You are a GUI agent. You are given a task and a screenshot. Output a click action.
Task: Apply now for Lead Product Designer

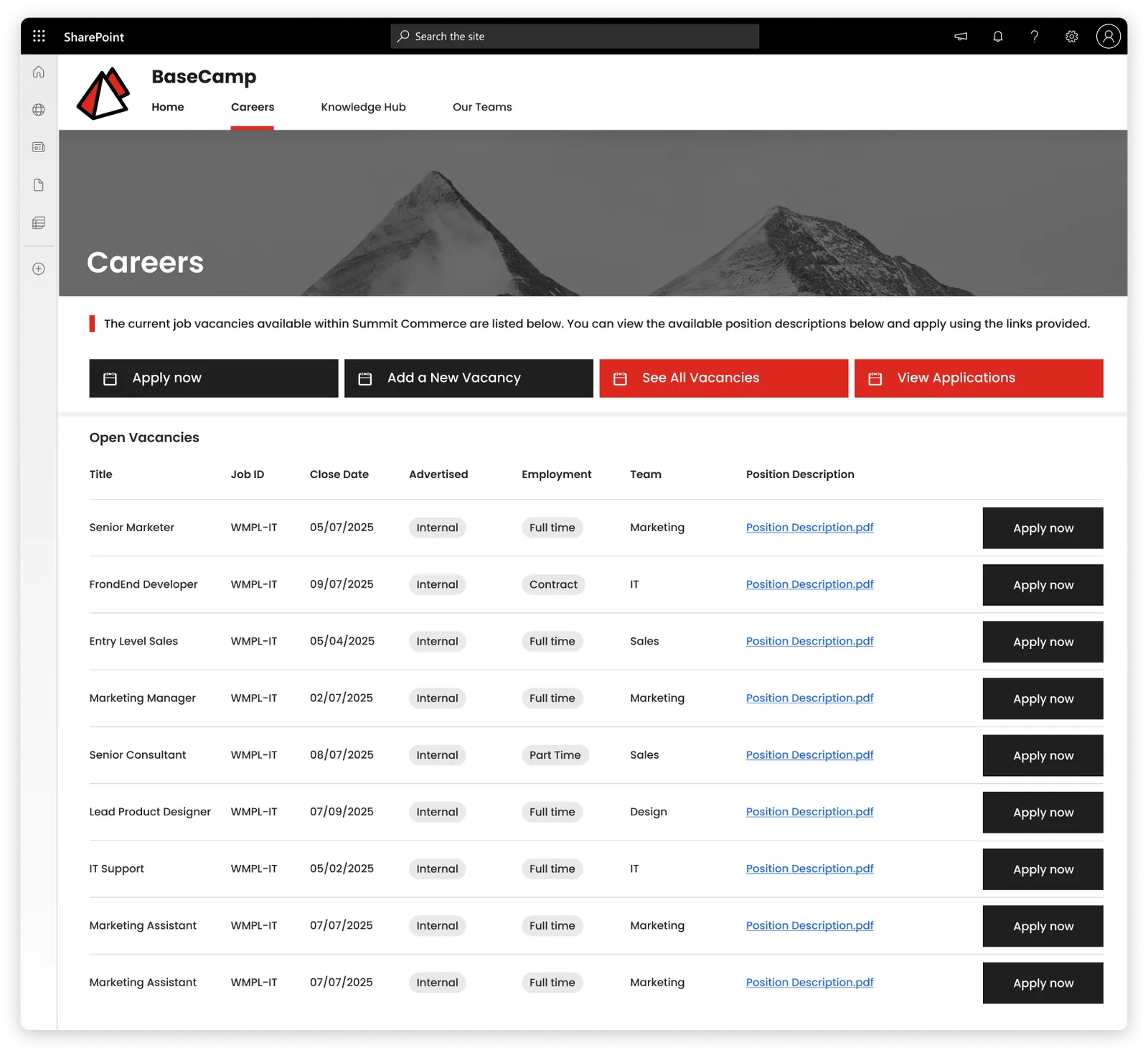click(1043, 813)
